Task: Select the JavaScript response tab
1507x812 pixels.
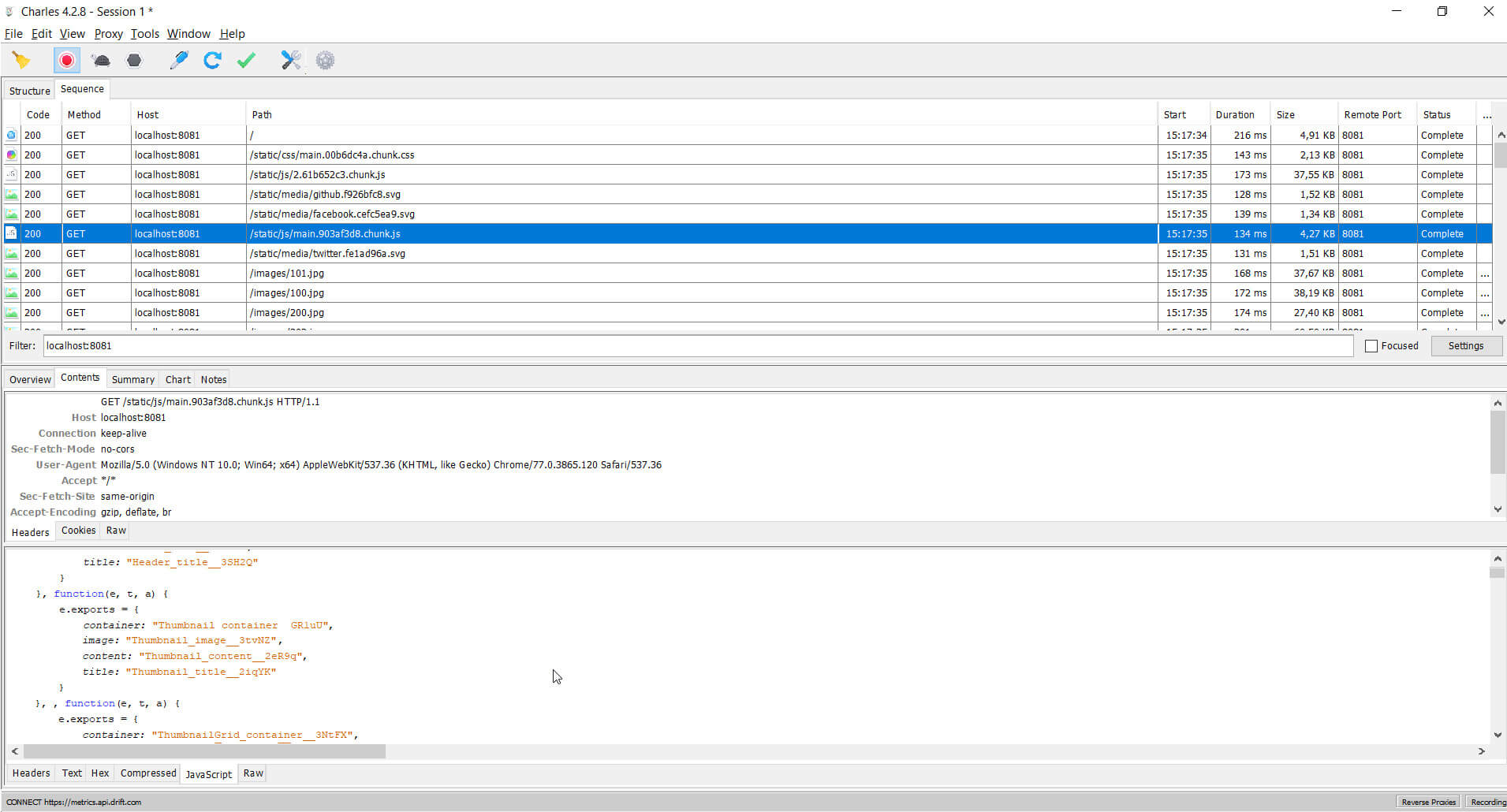Action: click(x=208, y=774)
